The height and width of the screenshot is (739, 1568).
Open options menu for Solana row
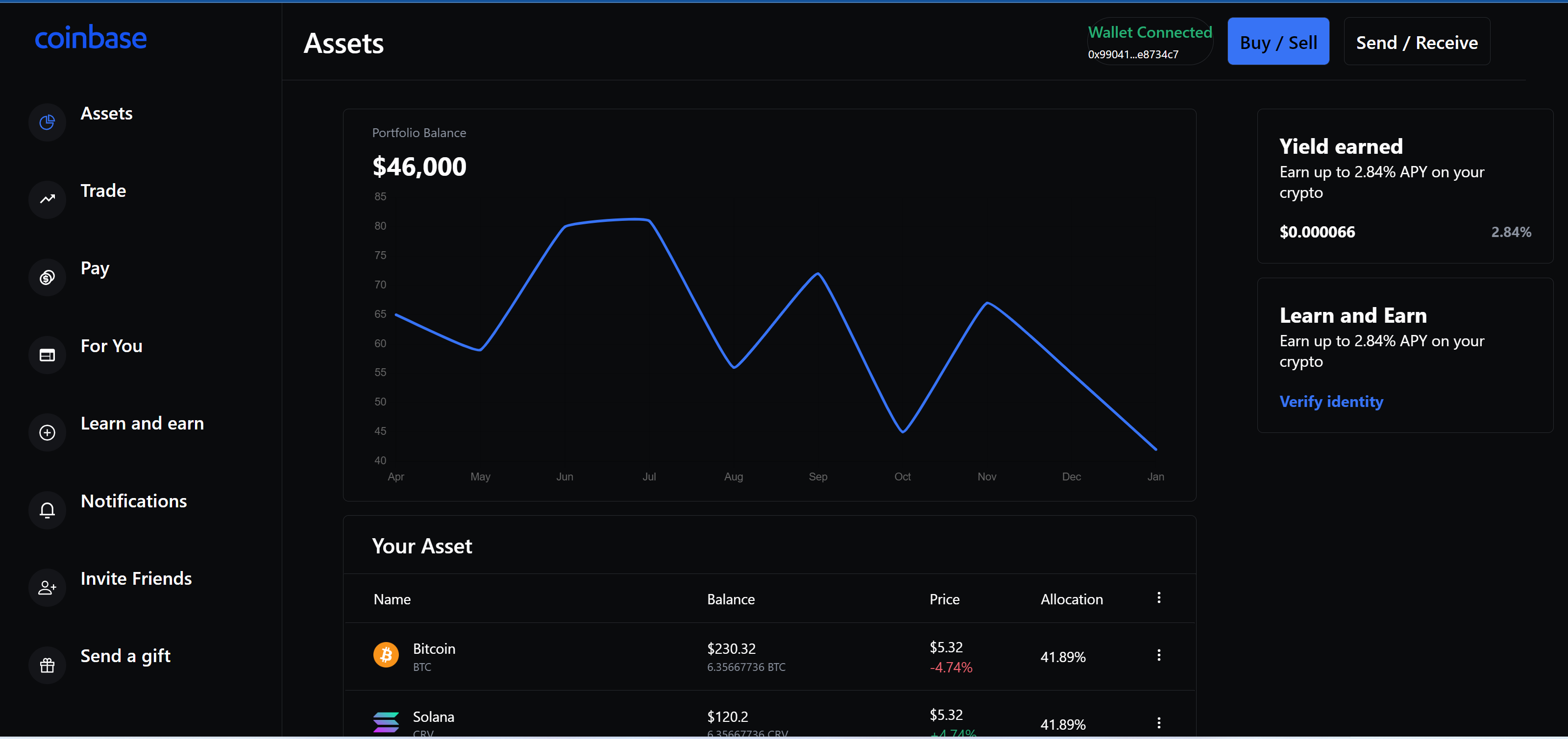click(1158, 722)
